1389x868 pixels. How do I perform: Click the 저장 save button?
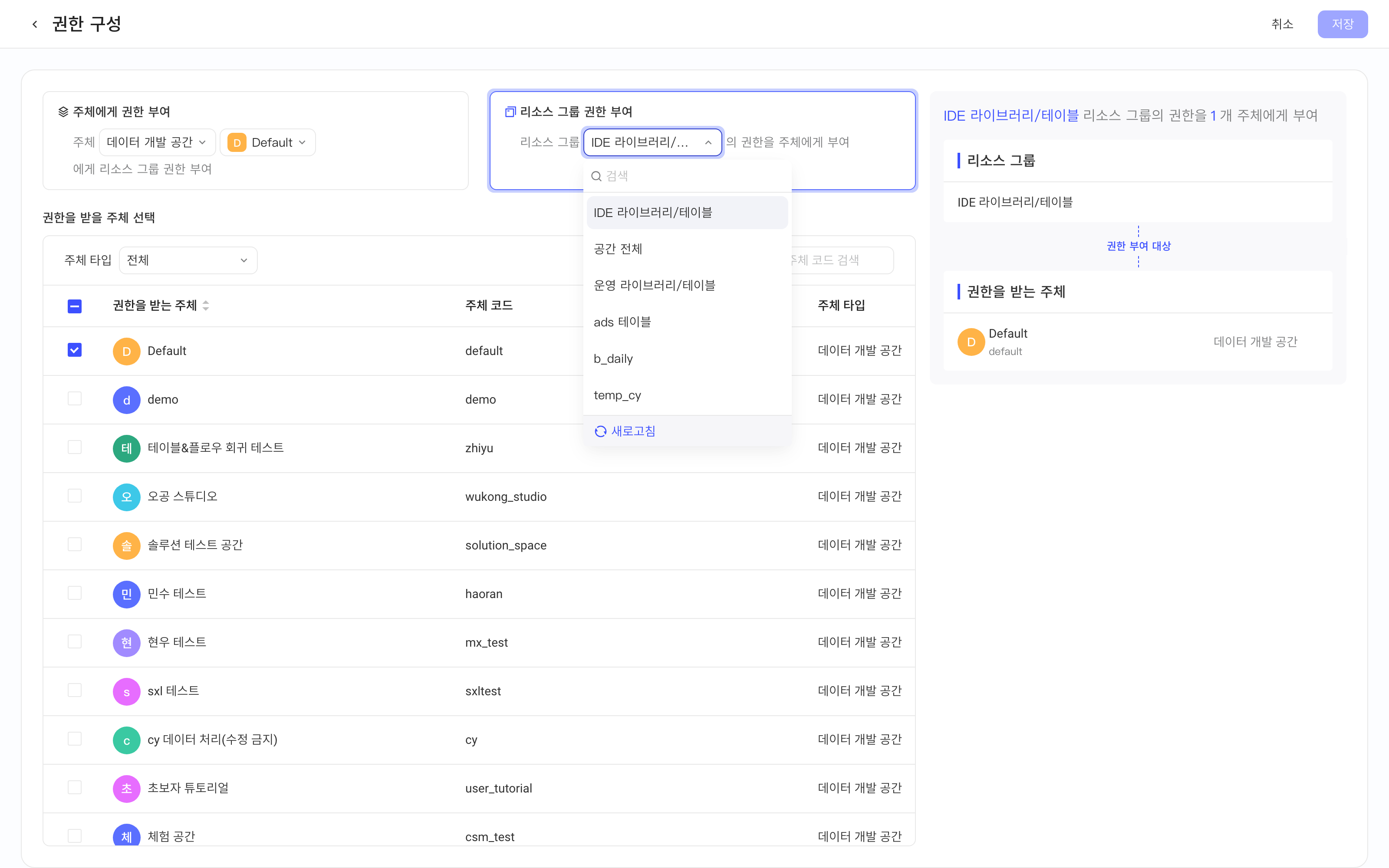click(1343, 24)
